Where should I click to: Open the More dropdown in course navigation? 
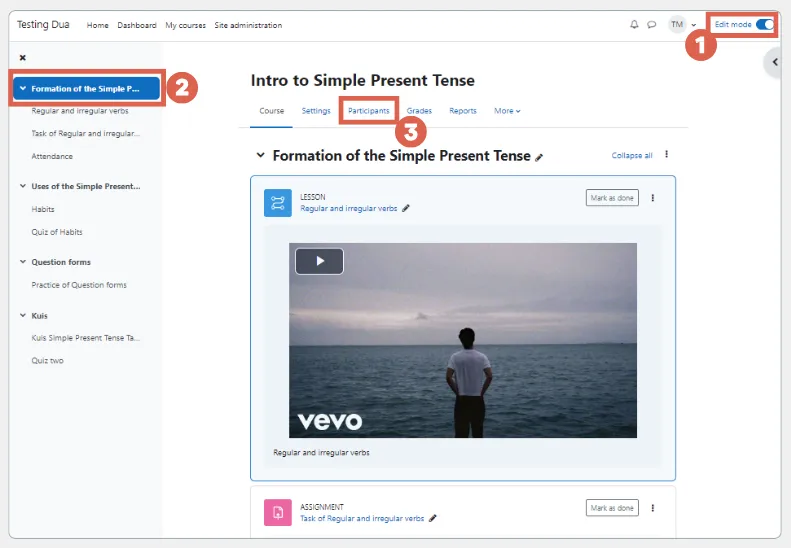point(507,111)
